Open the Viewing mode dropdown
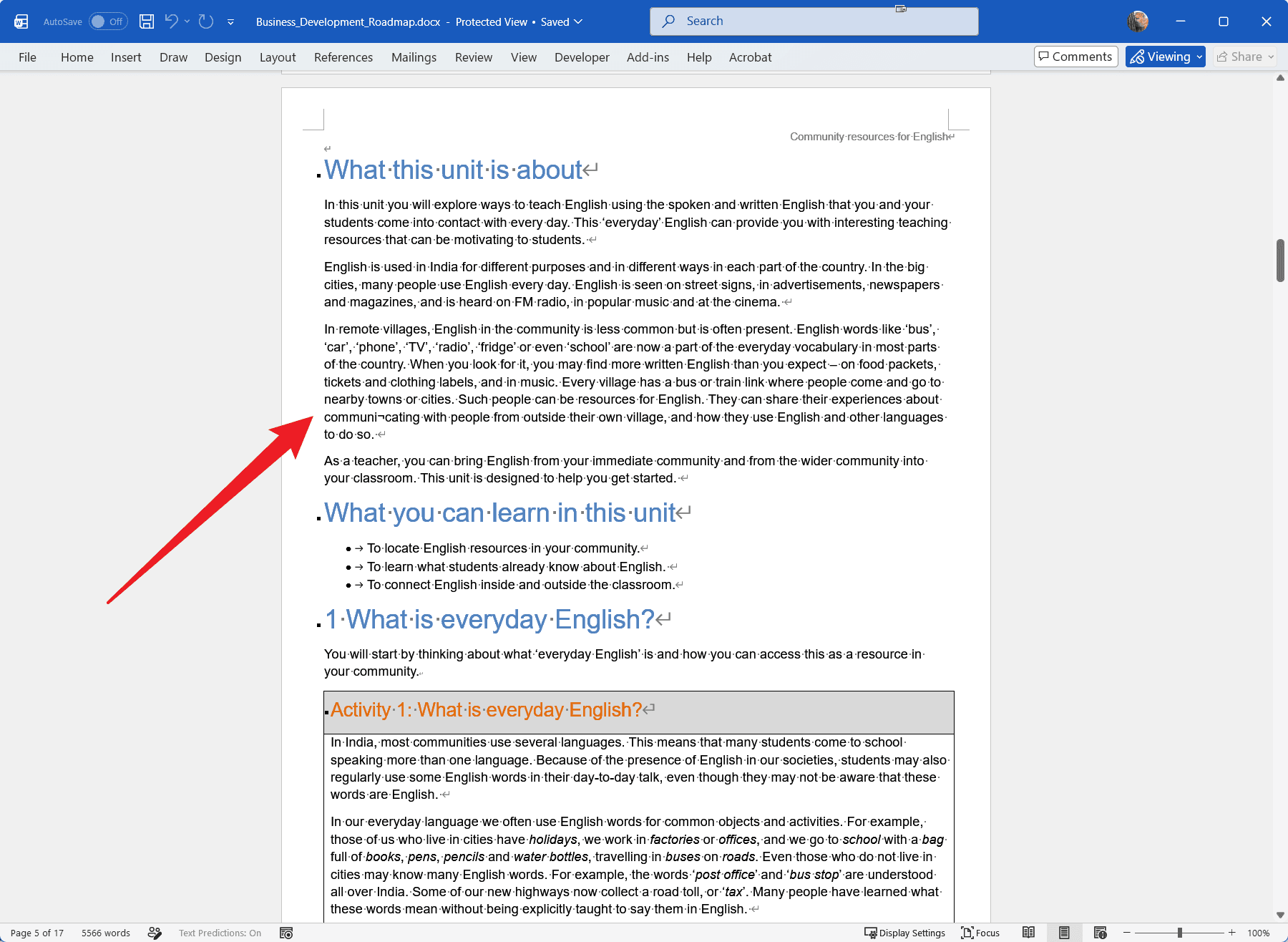Image resolution: width=1288 pixels, height=942 pixels. coord(1165,57)
